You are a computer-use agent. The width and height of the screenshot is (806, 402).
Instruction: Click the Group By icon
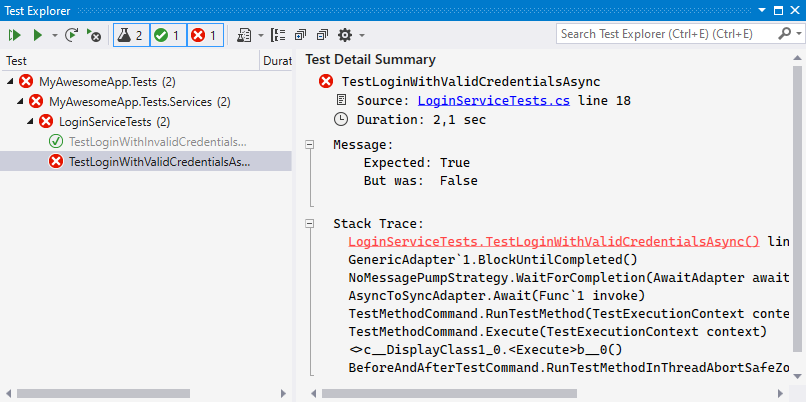click(x=279, y=35)
